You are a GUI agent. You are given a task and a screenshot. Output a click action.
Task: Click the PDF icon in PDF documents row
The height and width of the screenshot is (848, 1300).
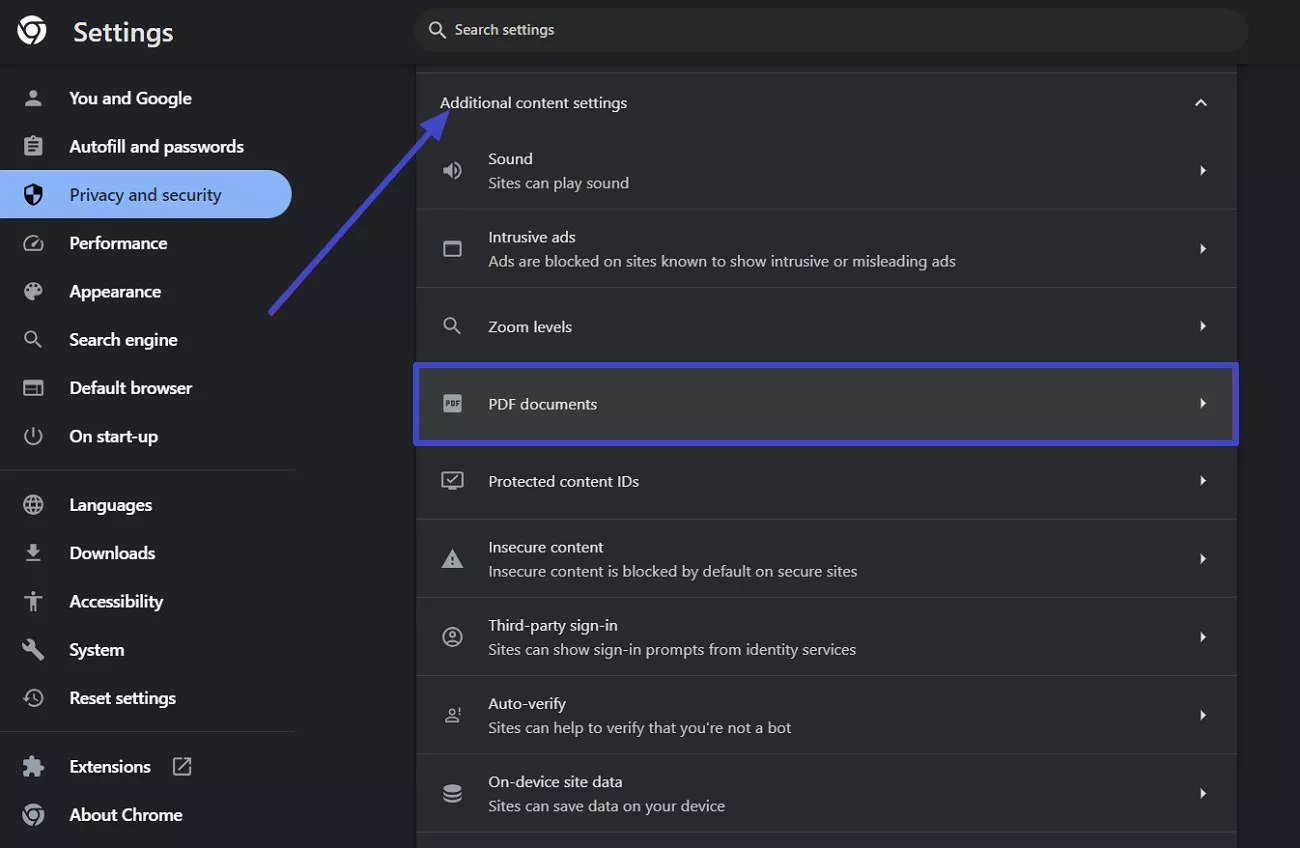click(x=452, y=404)
